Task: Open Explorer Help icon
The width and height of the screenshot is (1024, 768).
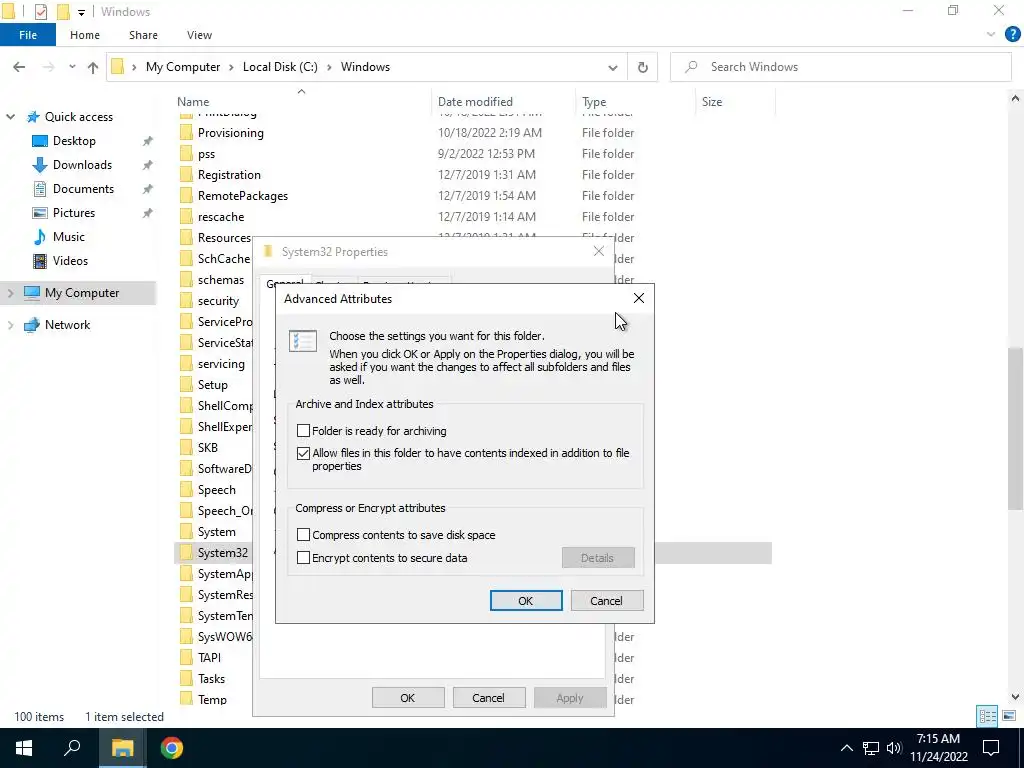Action: click(x=1012, y=35)
